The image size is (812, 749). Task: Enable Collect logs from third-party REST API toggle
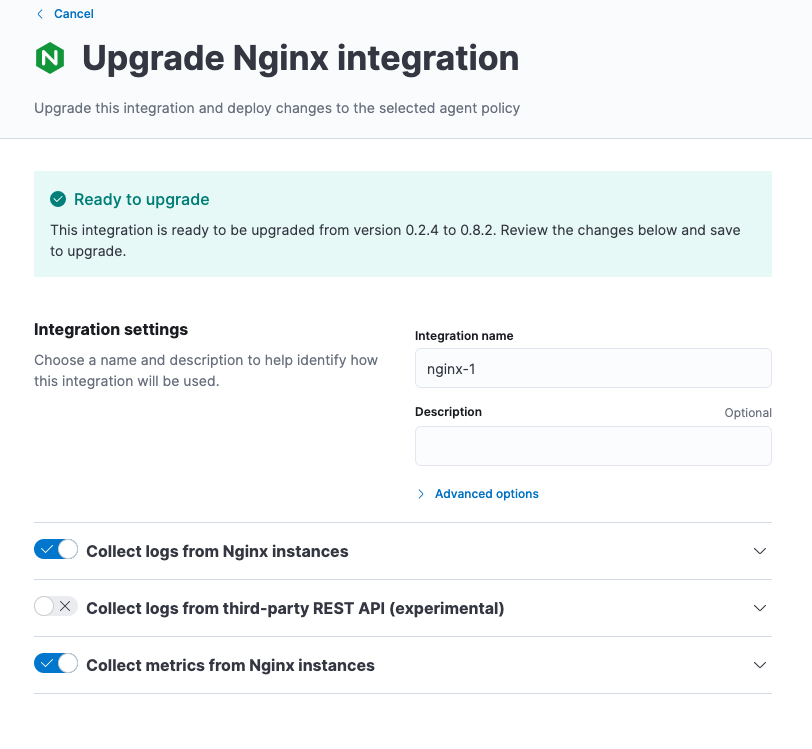(56, 606)
